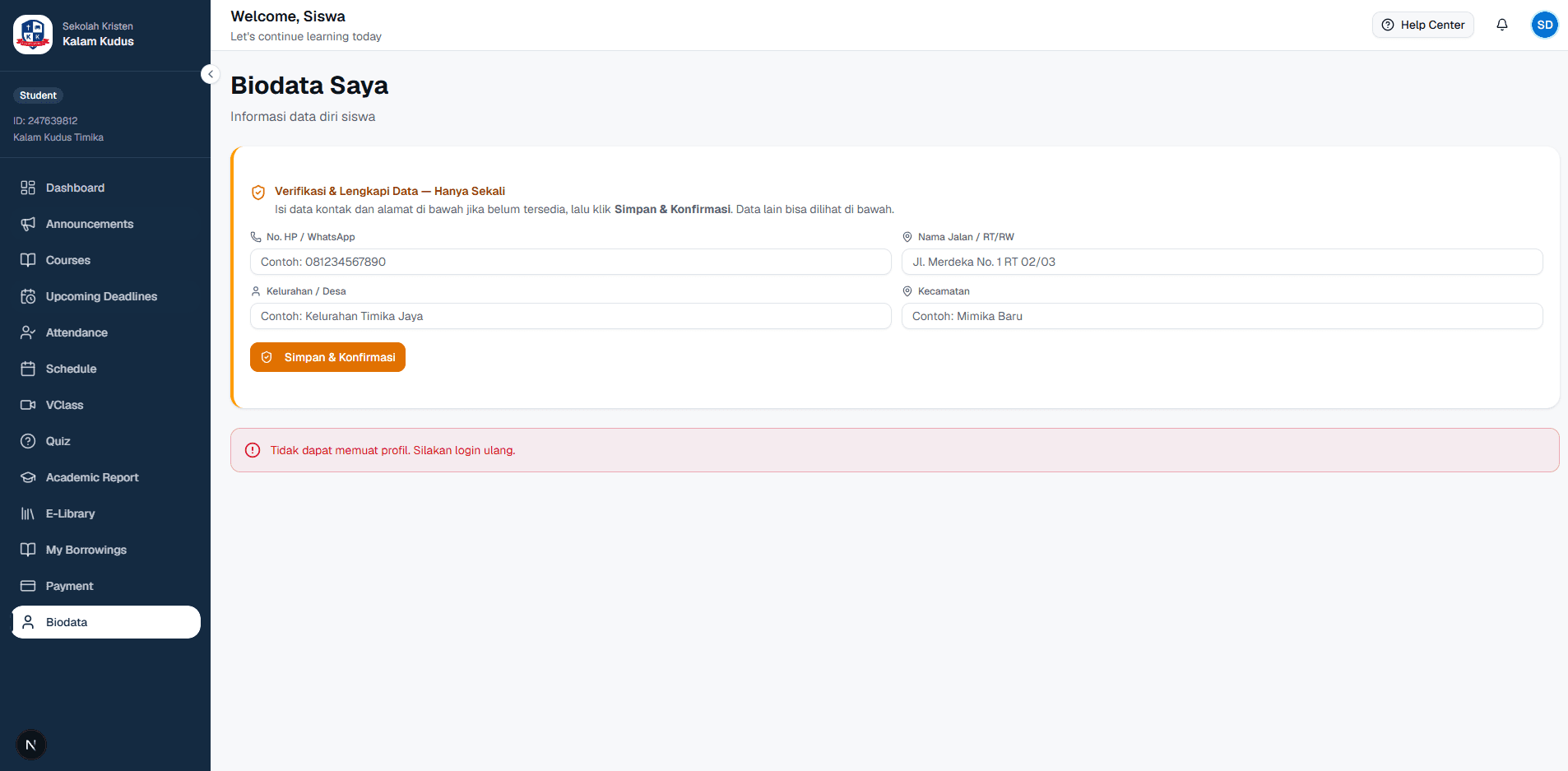This screenshot has height=771, width=1568.
Task: Click the 'Biodata Saya' heading
Action: (309, 86)
